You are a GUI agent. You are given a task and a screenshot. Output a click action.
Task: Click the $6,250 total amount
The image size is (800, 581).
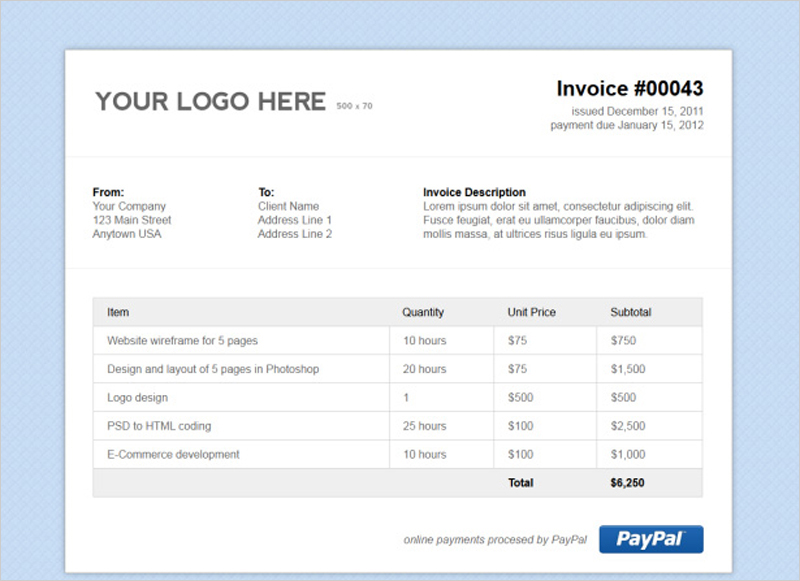627,483
